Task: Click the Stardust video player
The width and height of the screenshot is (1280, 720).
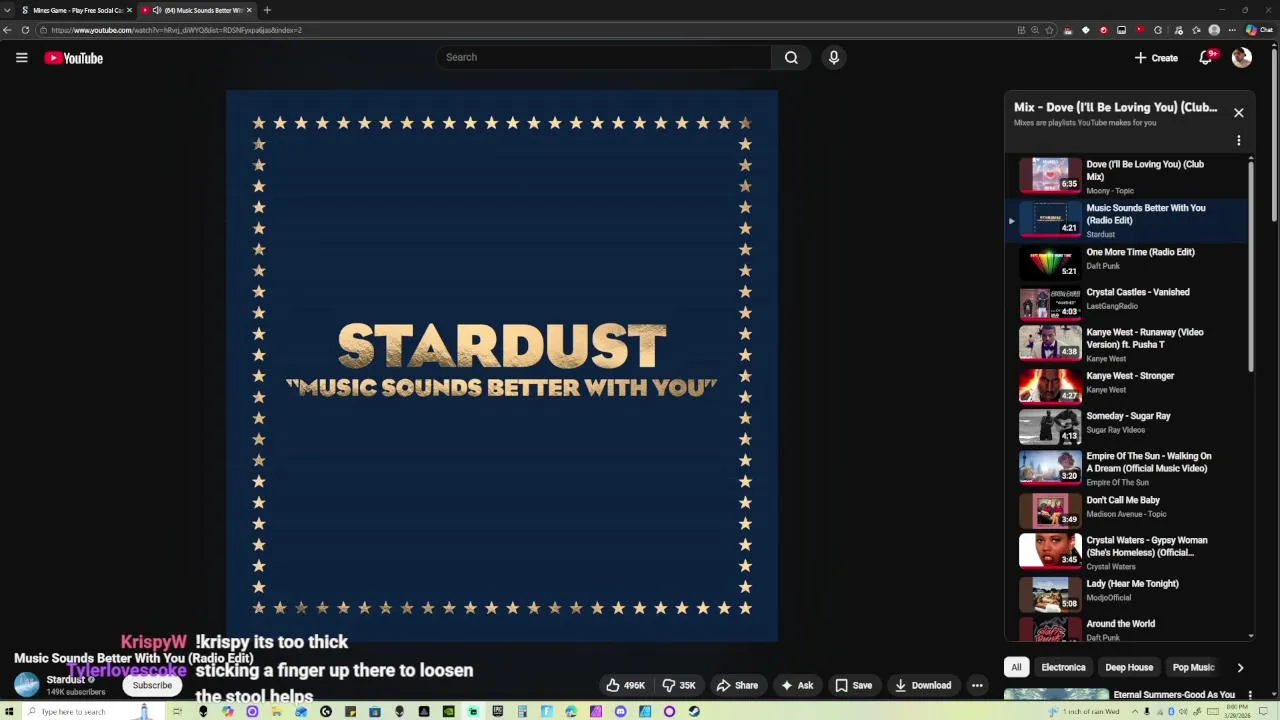Action: point(502,365)
